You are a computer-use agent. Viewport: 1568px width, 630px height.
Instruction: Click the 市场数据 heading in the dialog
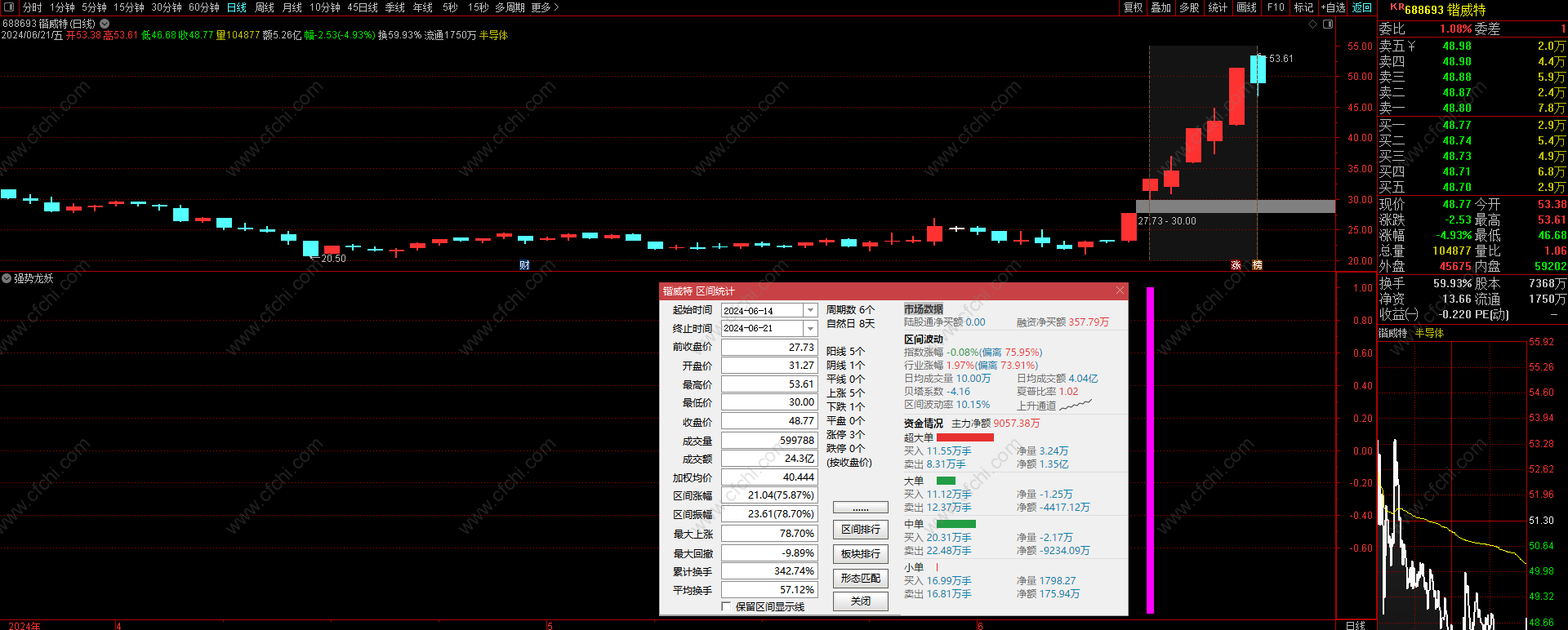click(923, 309)
